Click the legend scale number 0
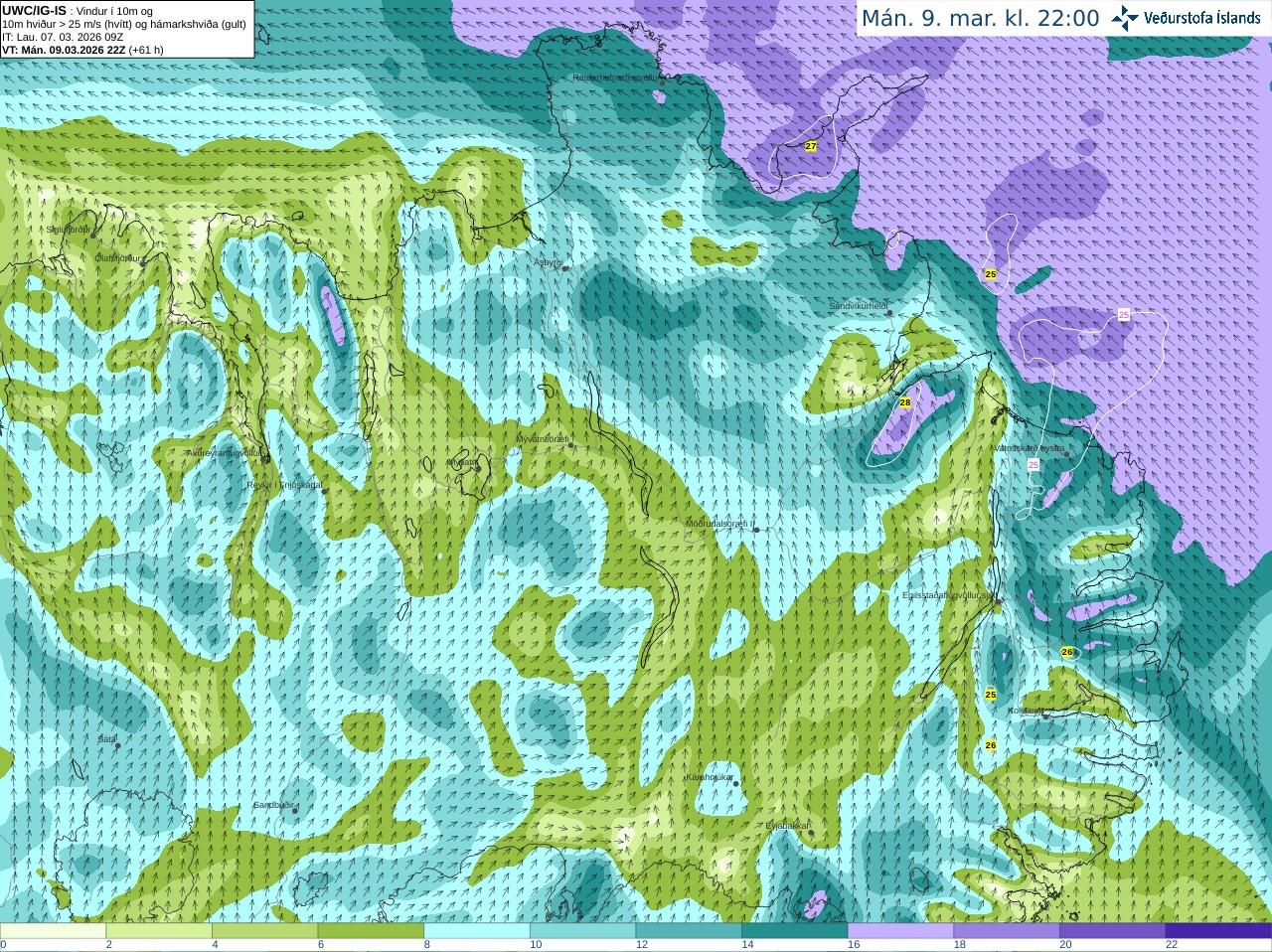Image resolution: width=1272 pixels, height=952 pixels. (3, 945)
